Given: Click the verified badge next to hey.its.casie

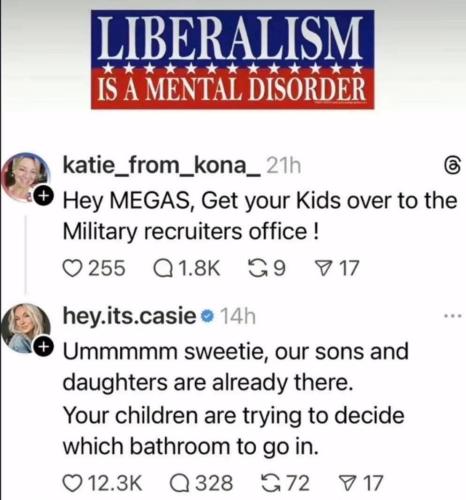Looking at the screenshot, I should (x=208, y=316).
